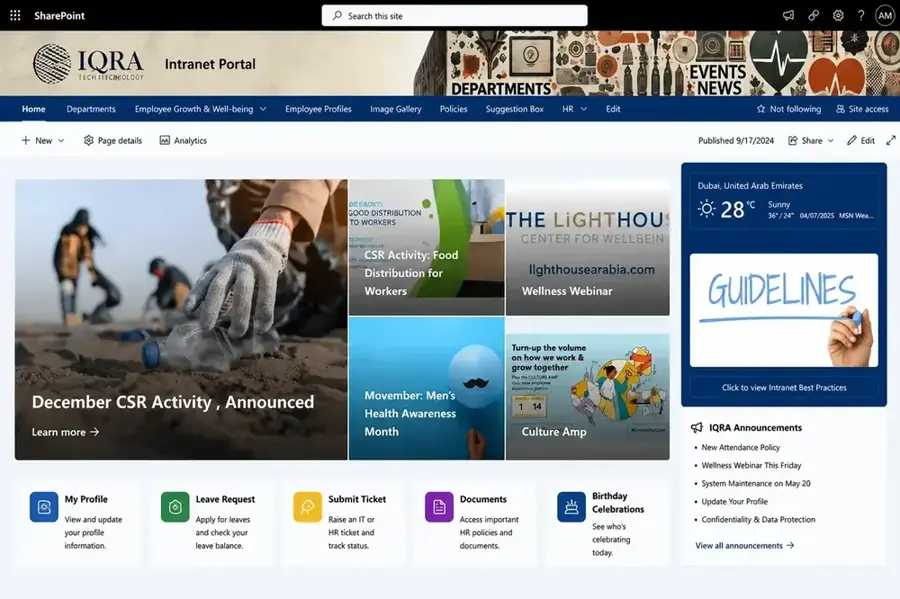The height and width of the screenshot is (599, 900).
Task: Open Confidentiality & Data Protection announcement
Action: click(758, 520)
